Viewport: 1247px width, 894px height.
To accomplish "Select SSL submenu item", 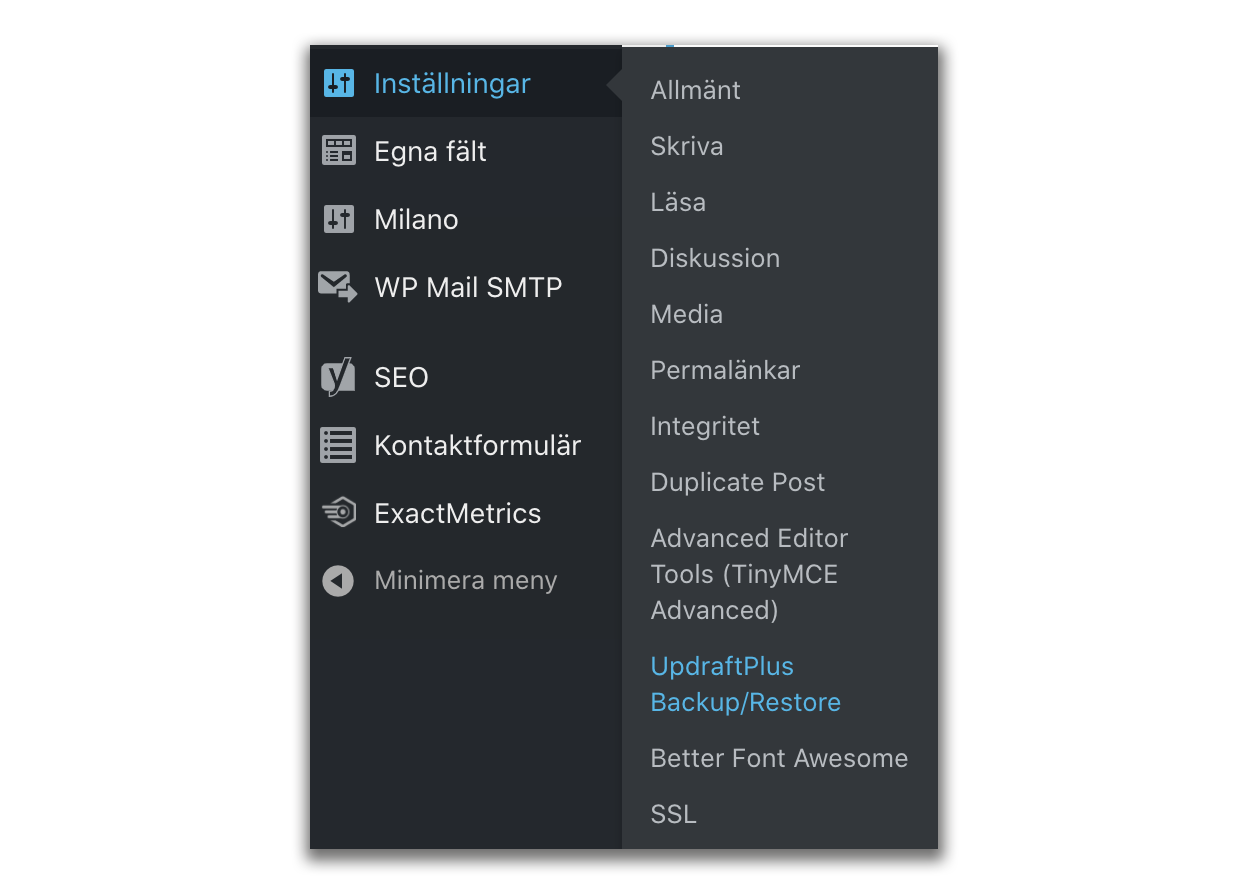I will click(673, 814).
